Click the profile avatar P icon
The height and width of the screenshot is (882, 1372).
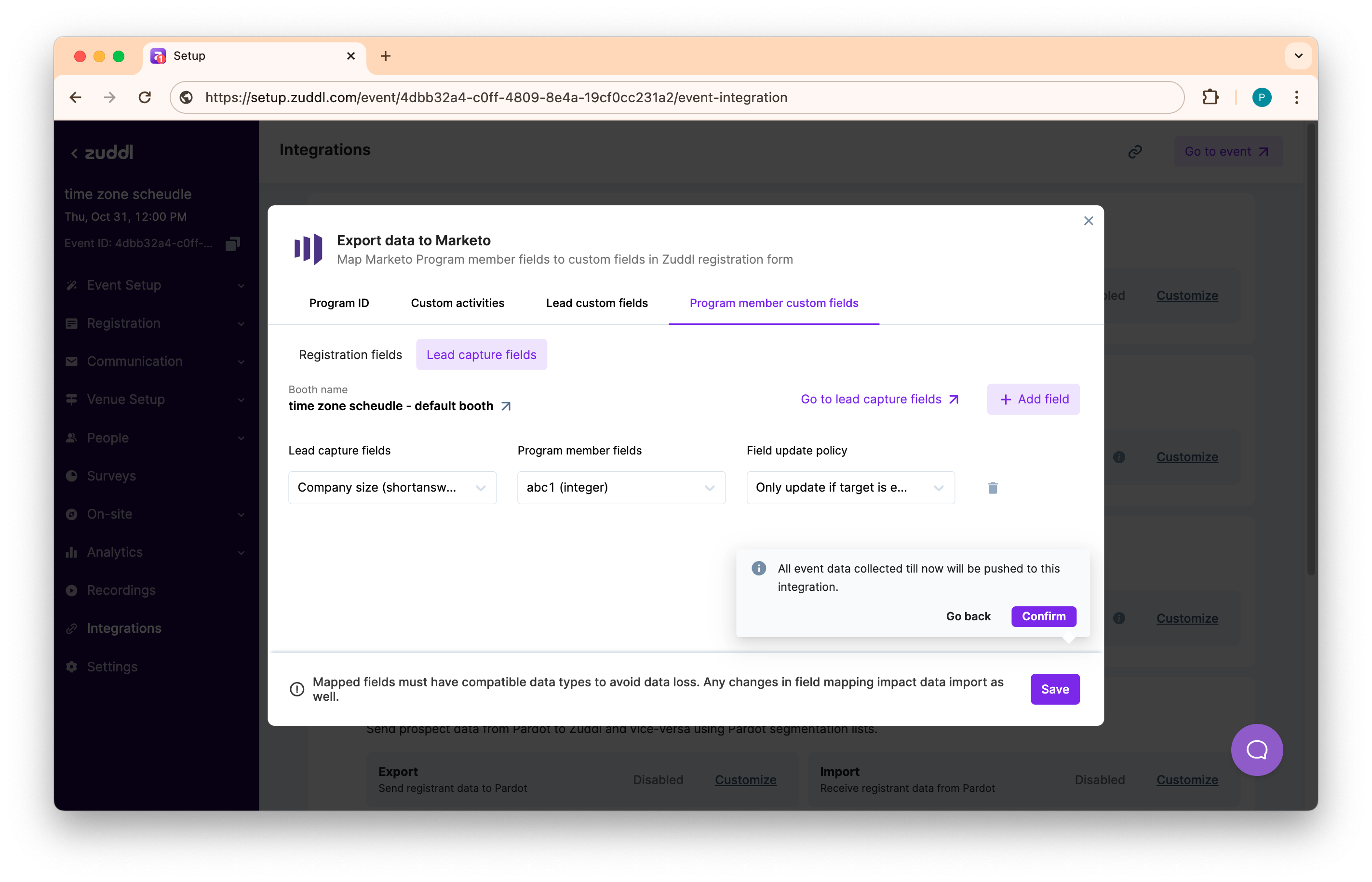tap(1262, 97)
